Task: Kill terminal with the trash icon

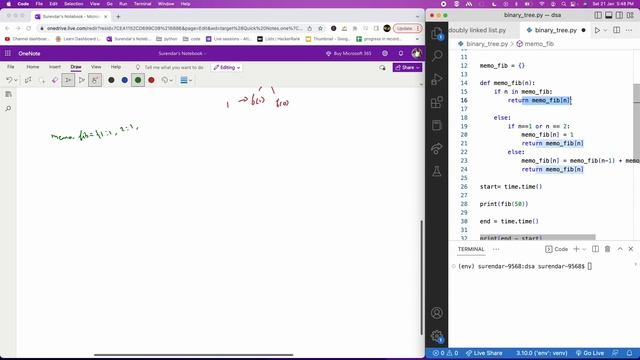Action: coord(607,249)
